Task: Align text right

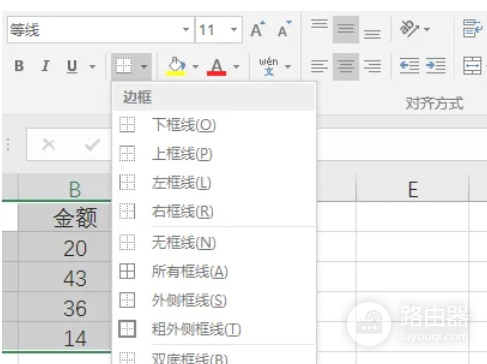Action: pos(372,66)
